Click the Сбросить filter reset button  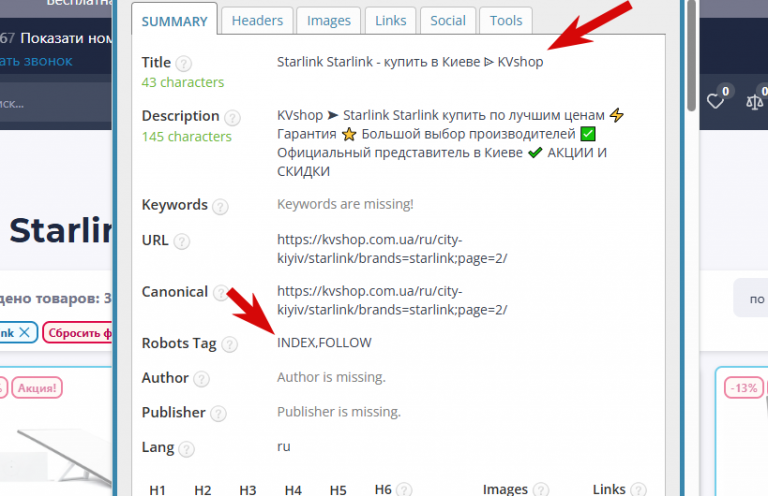[78, 333]
